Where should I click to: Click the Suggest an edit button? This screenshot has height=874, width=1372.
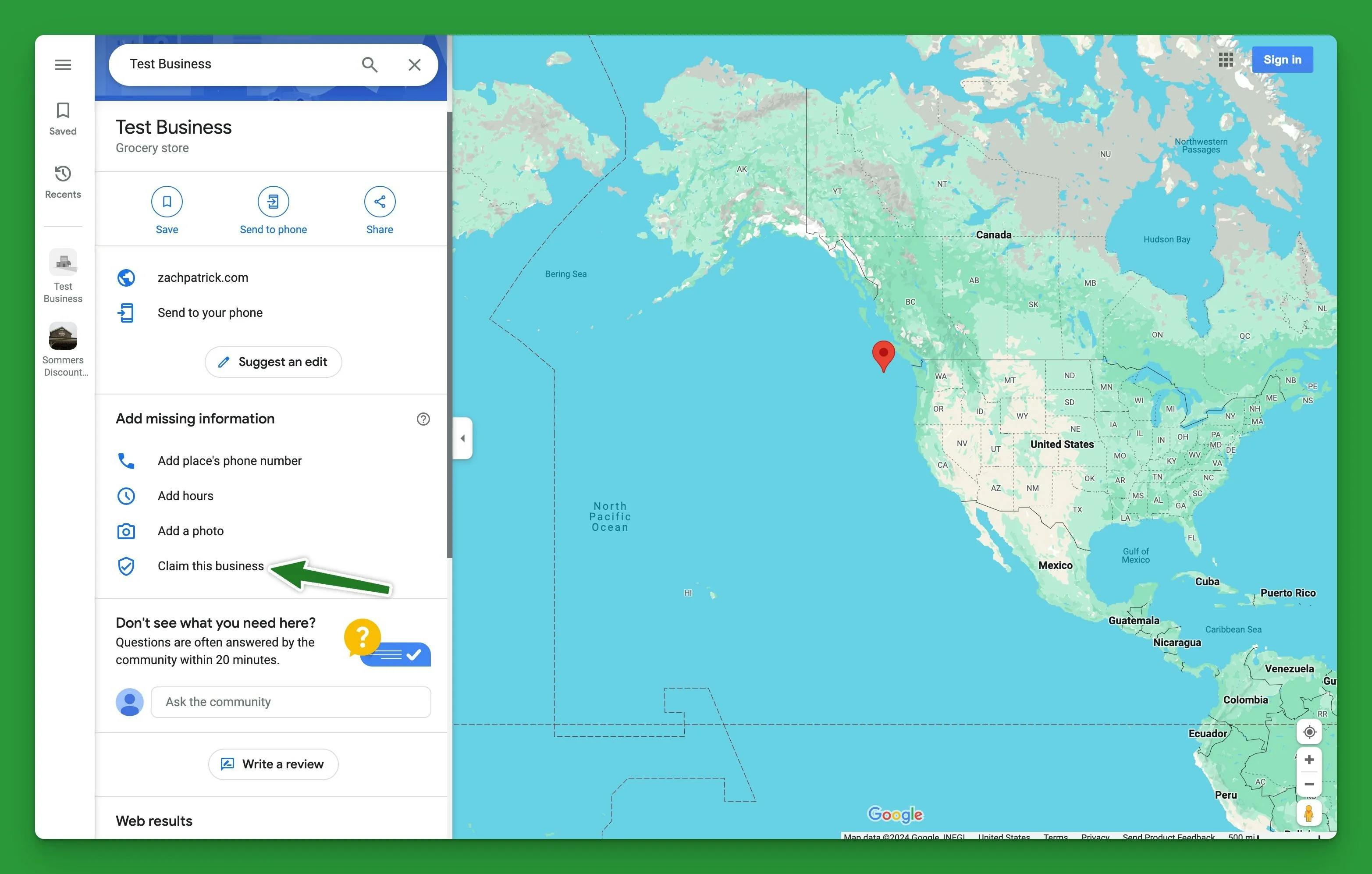[x=273, y=362]
